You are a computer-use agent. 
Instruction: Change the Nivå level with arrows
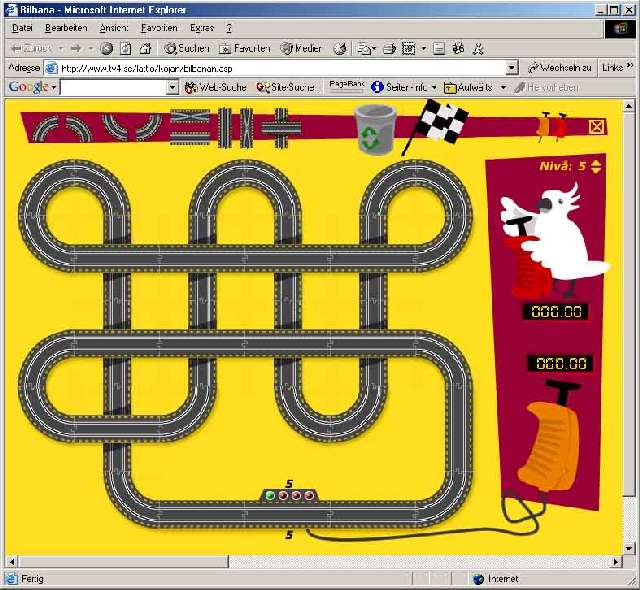[x=596, y=166]
